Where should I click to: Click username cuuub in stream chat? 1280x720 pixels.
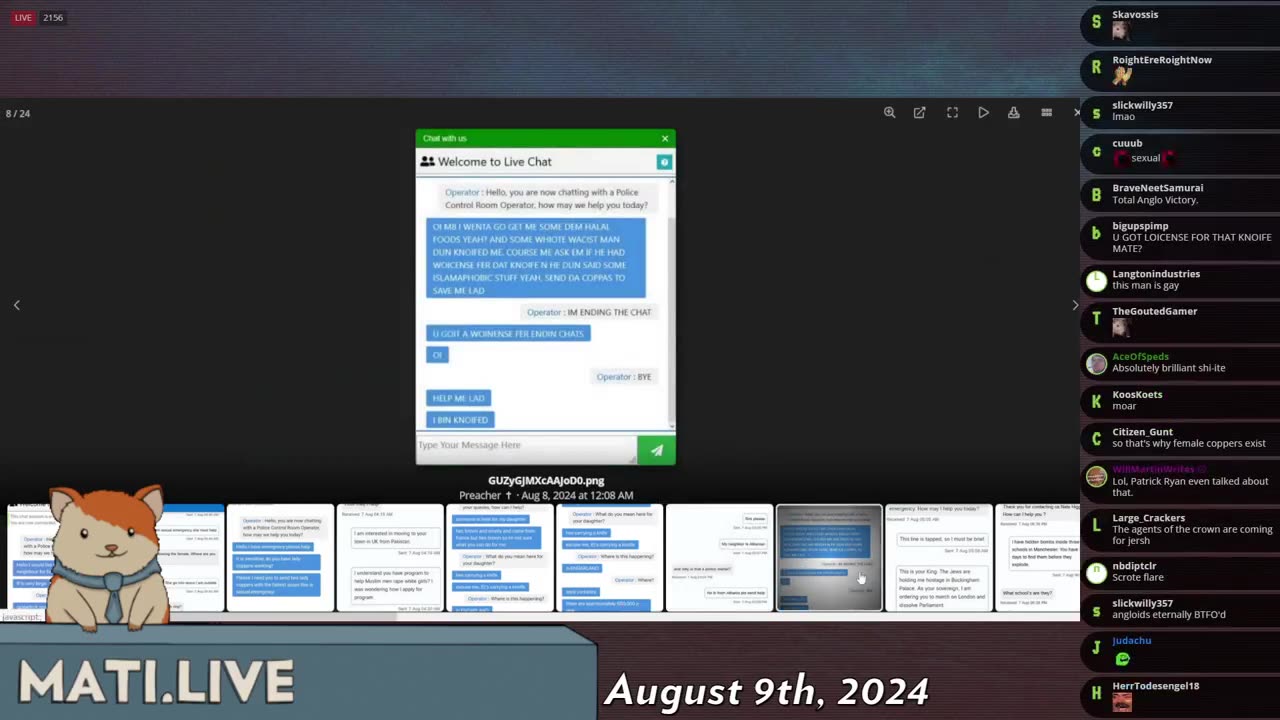pyautogui.click(x=1127, y=143)
